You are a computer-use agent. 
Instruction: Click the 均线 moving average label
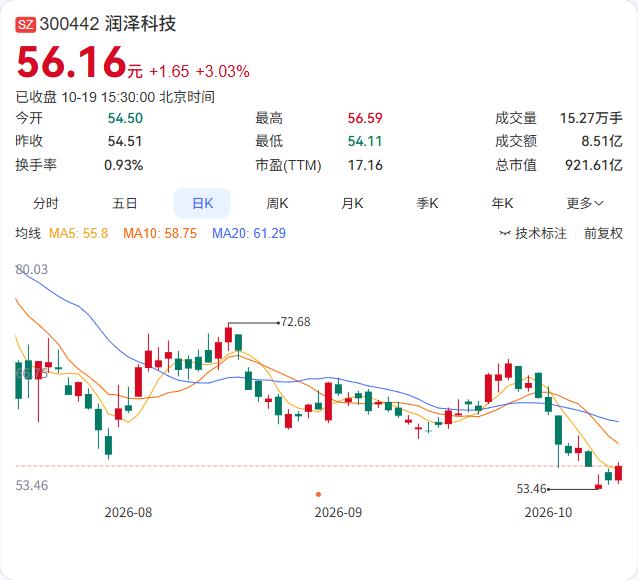pyautogui.click(x=28, y=233)
